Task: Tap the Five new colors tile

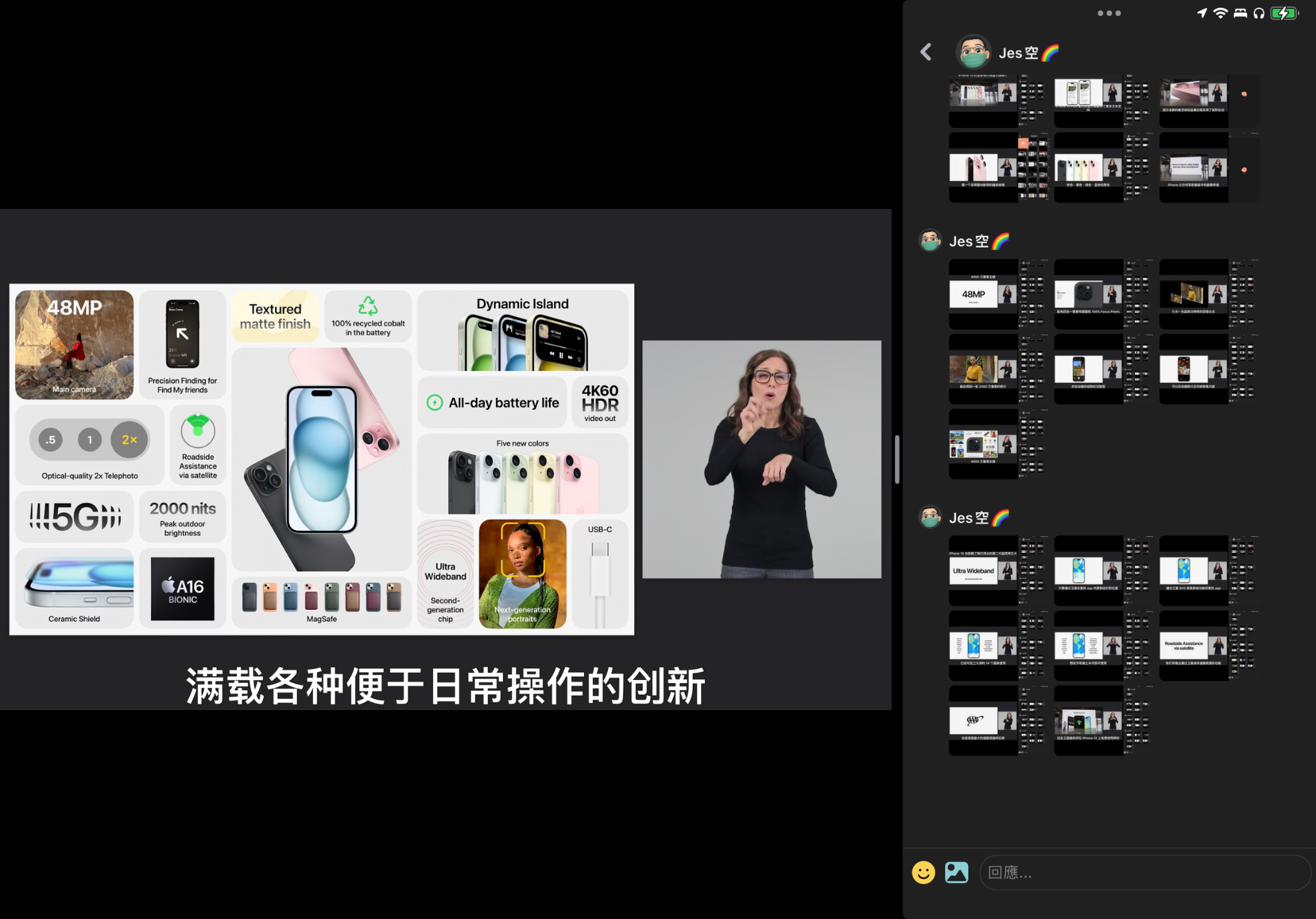Action: point(522,474)
